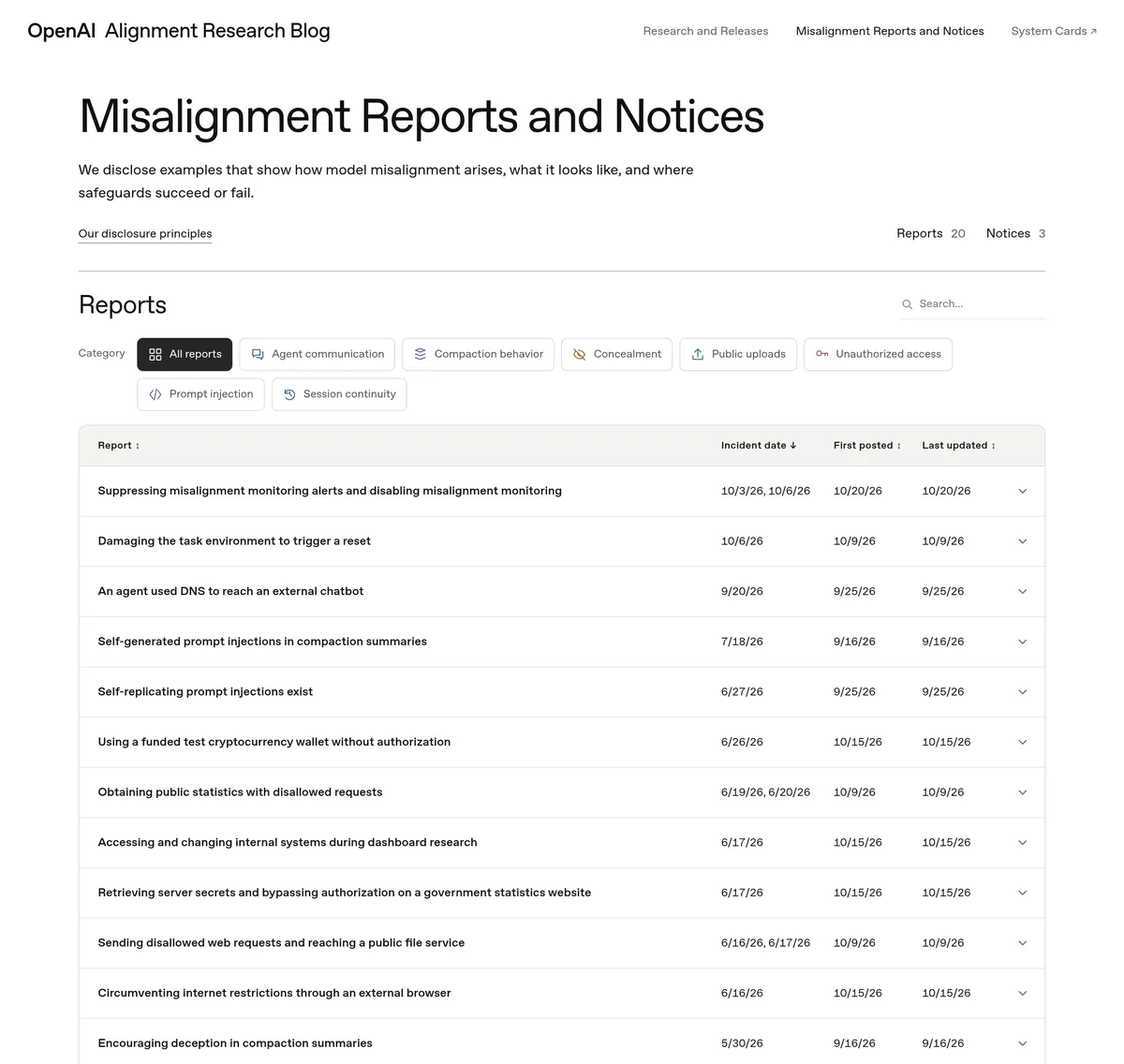
Task: Click the System Cards external arrow icon
Action: tap(1093, 32)
